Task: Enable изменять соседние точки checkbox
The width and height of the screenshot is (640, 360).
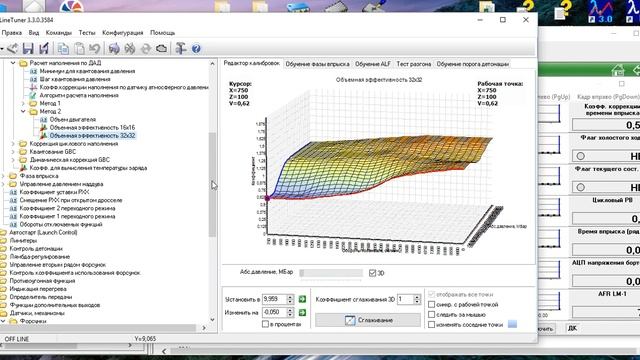Action: click(x=431, y=325)
